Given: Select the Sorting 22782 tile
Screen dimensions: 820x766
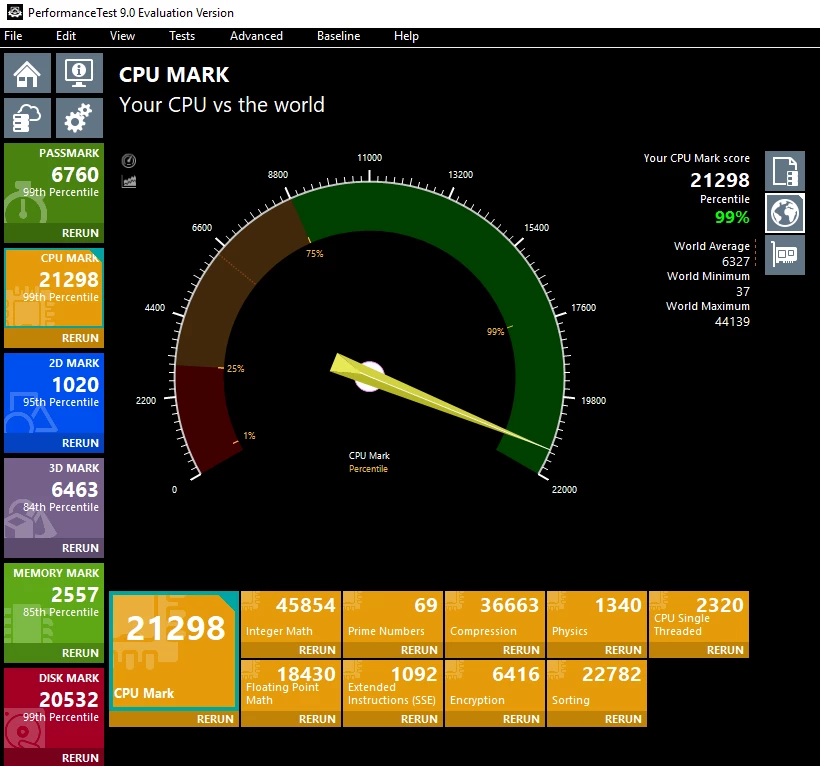Looking at the screenshot, I should coord(597,686).
